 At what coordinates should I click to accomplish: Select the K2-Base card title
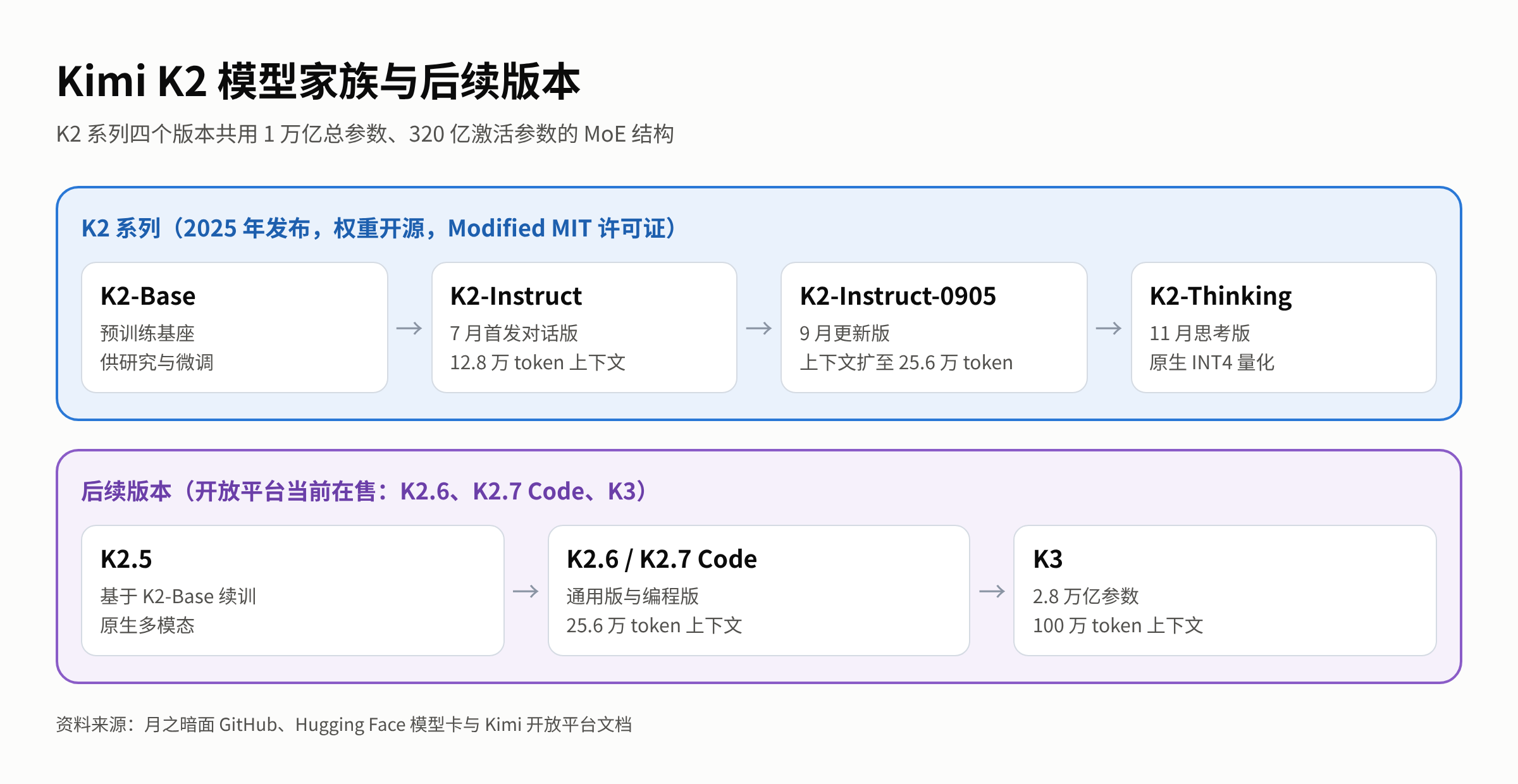pyautogui.click(x=148, y=296)
